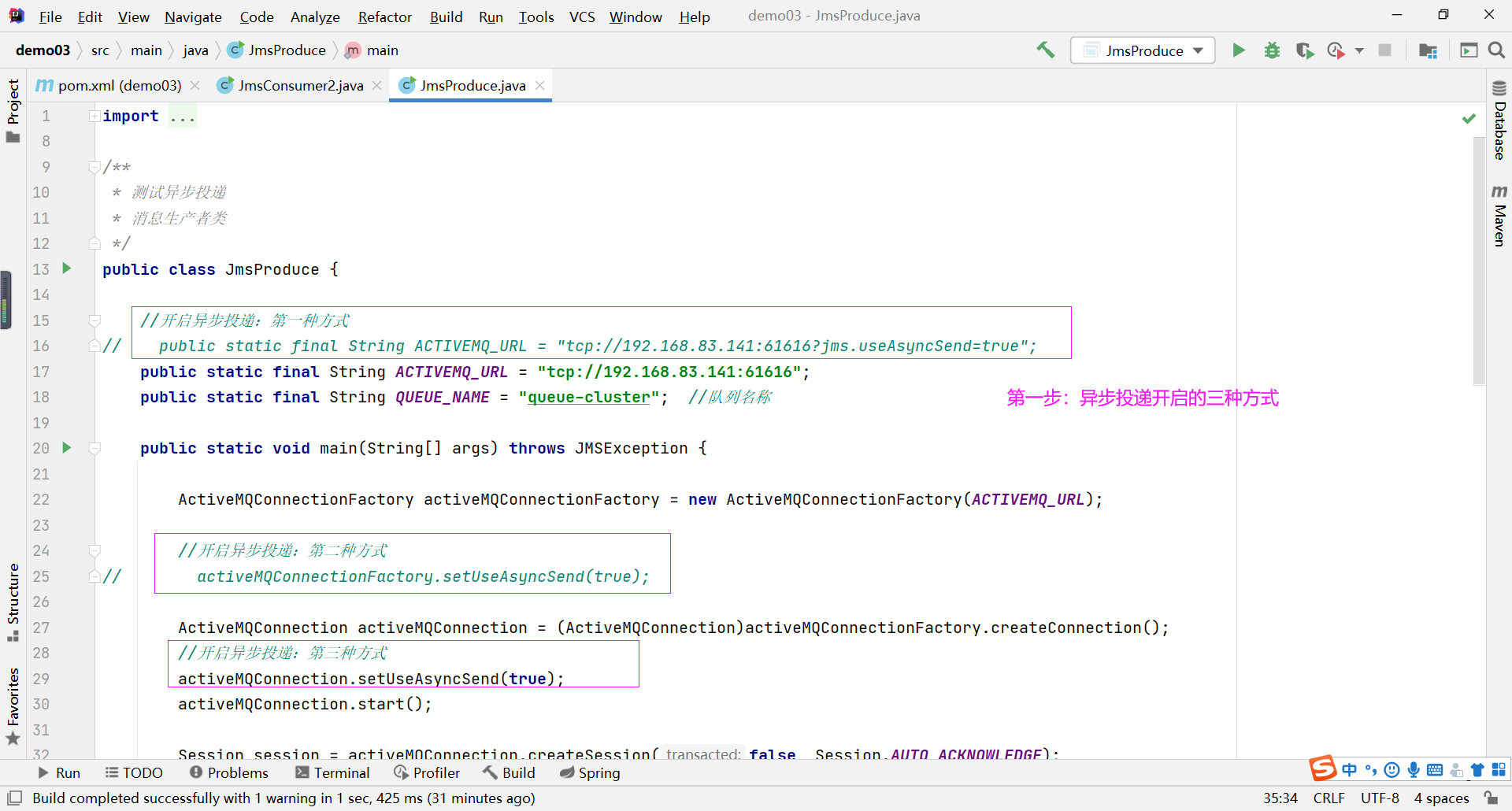The image size is (1512, 811).
Task: Run JmsProduce with green play button
Action: click(x=1239, y=50)
